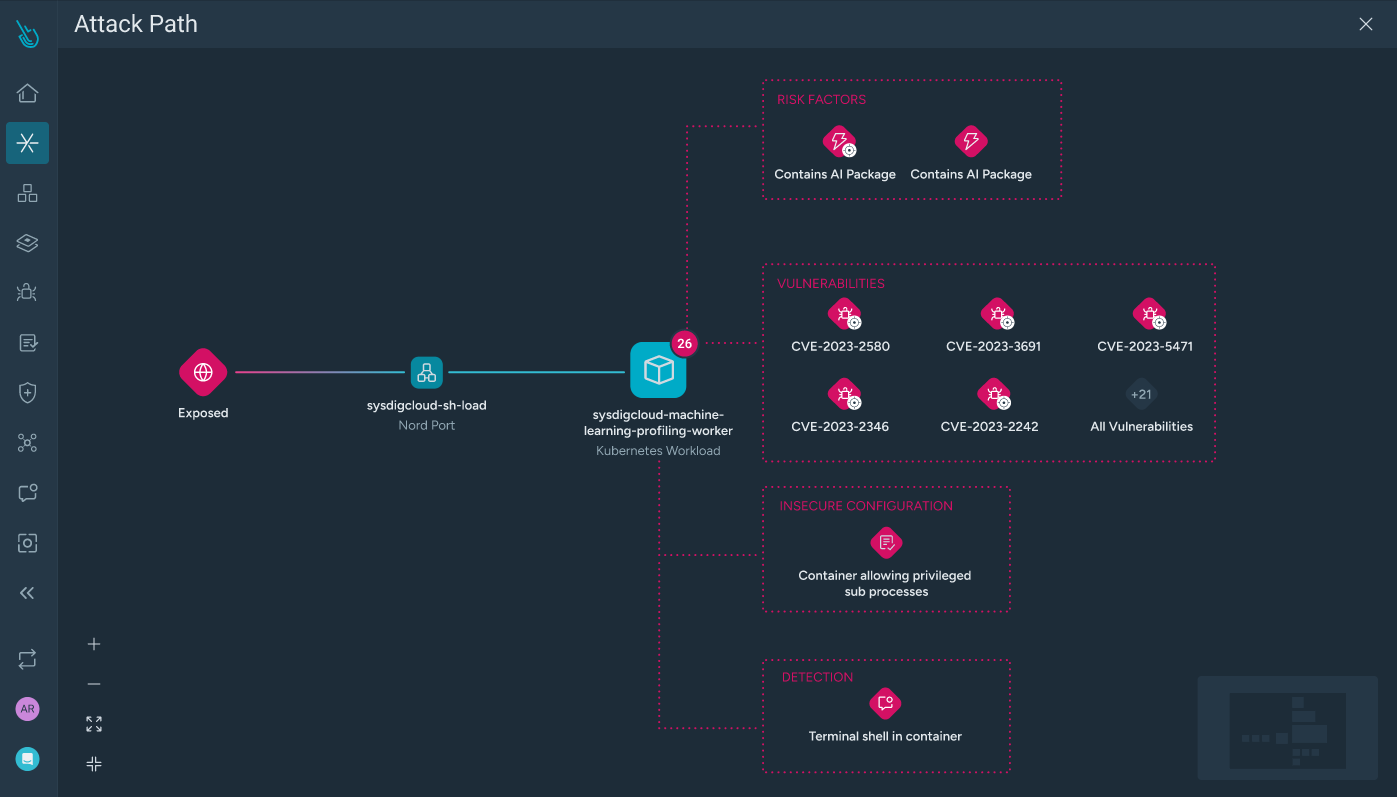Click the graph minimap thumbnail
This screenshot has width=1397, height=797.
click(x=1288, y=728)
